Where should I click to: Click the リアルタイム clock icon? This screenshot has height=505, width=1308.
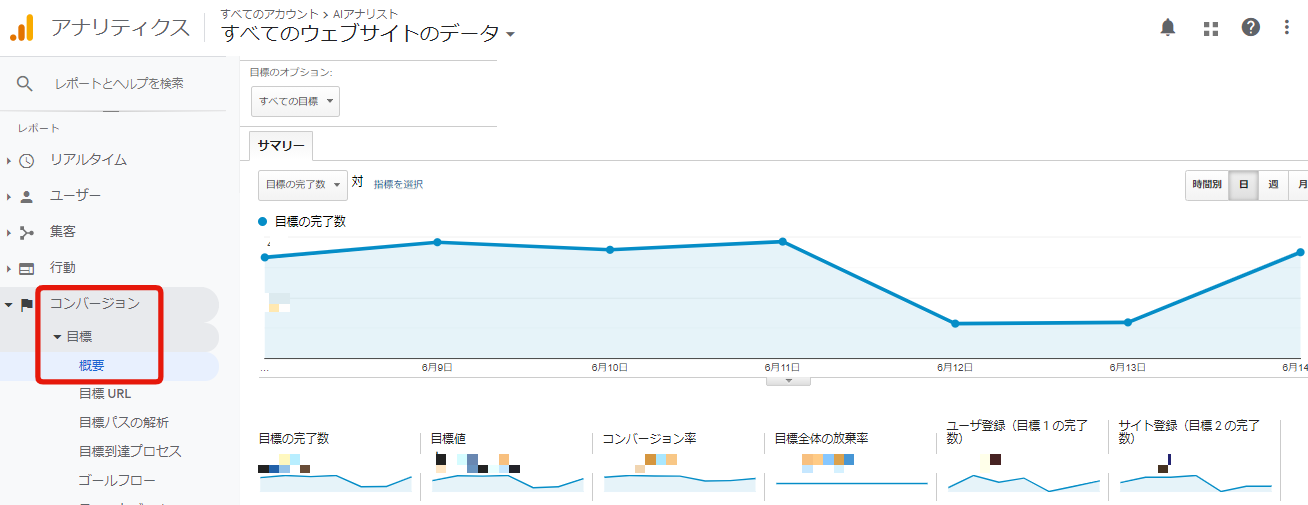tap(27, 160)
